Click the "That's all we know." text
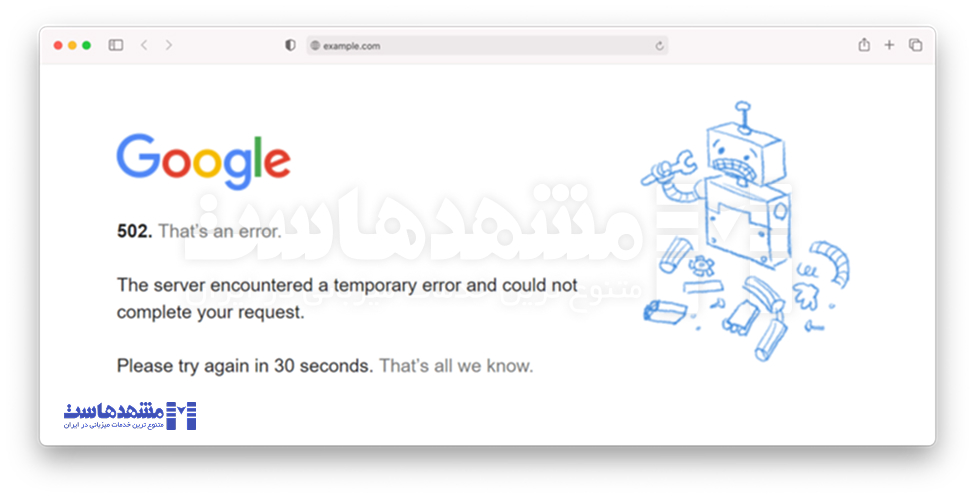The height and width of the screenshot is (498, 975). tap(456, 366)
